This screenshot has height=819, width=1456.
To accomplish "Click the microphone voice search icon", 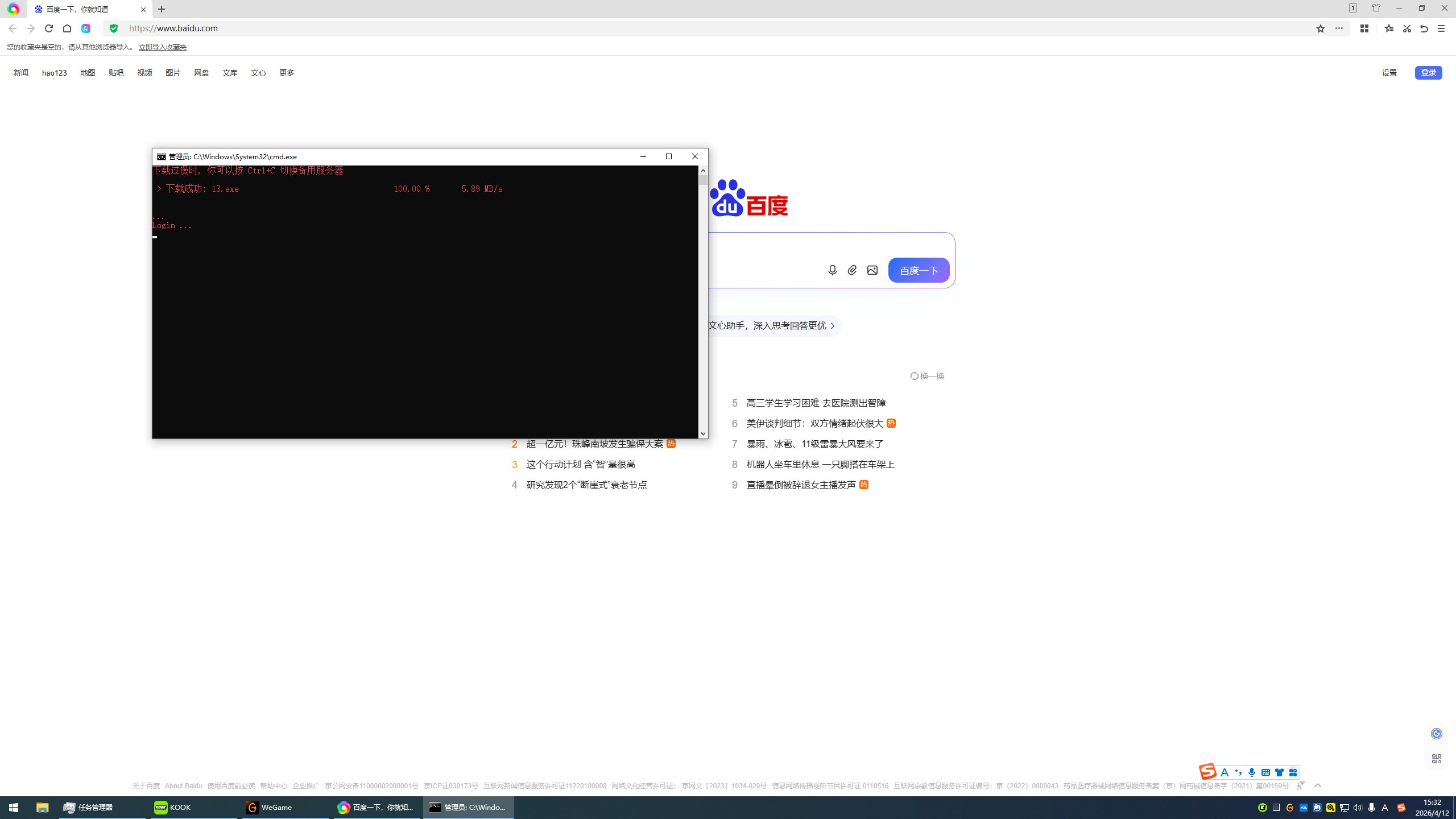I will (x=832, y=270).
